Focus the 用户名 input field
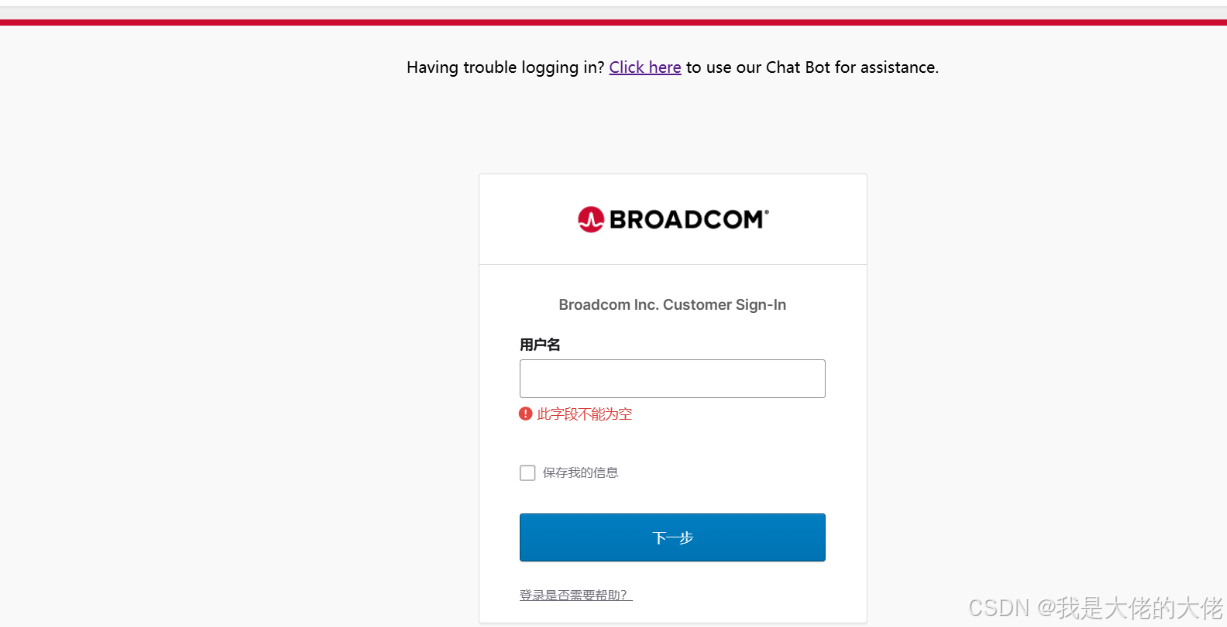The image size is (1227, 627). (672, 379)
